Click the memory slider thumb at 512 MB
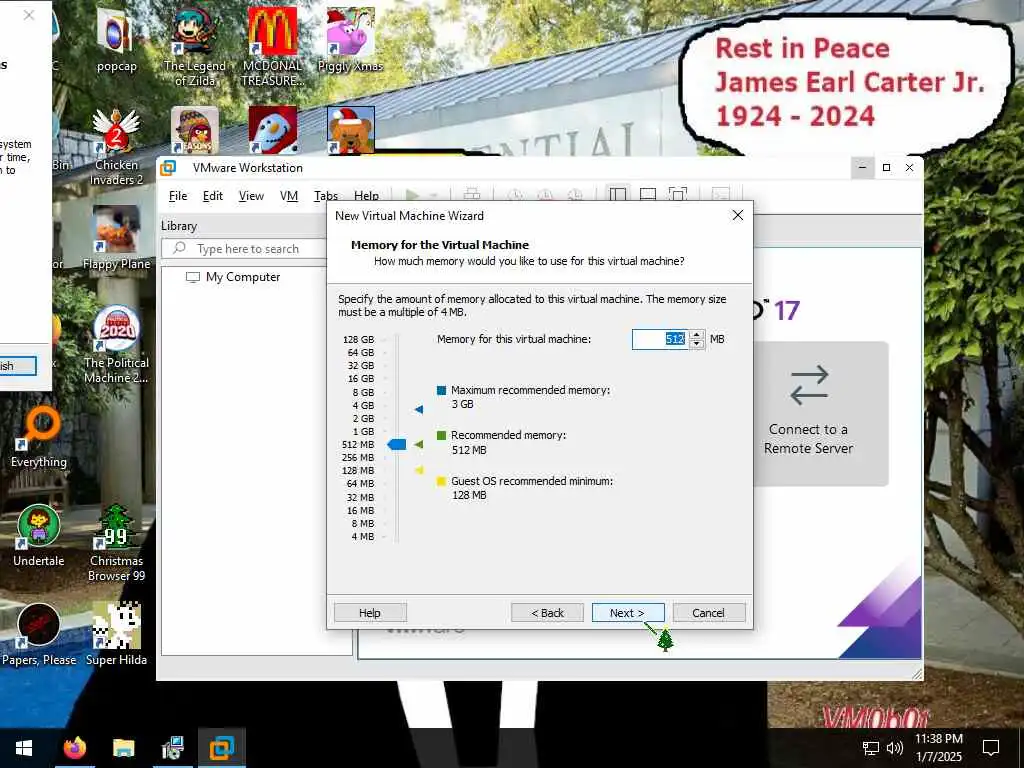 tap(396, 444)
